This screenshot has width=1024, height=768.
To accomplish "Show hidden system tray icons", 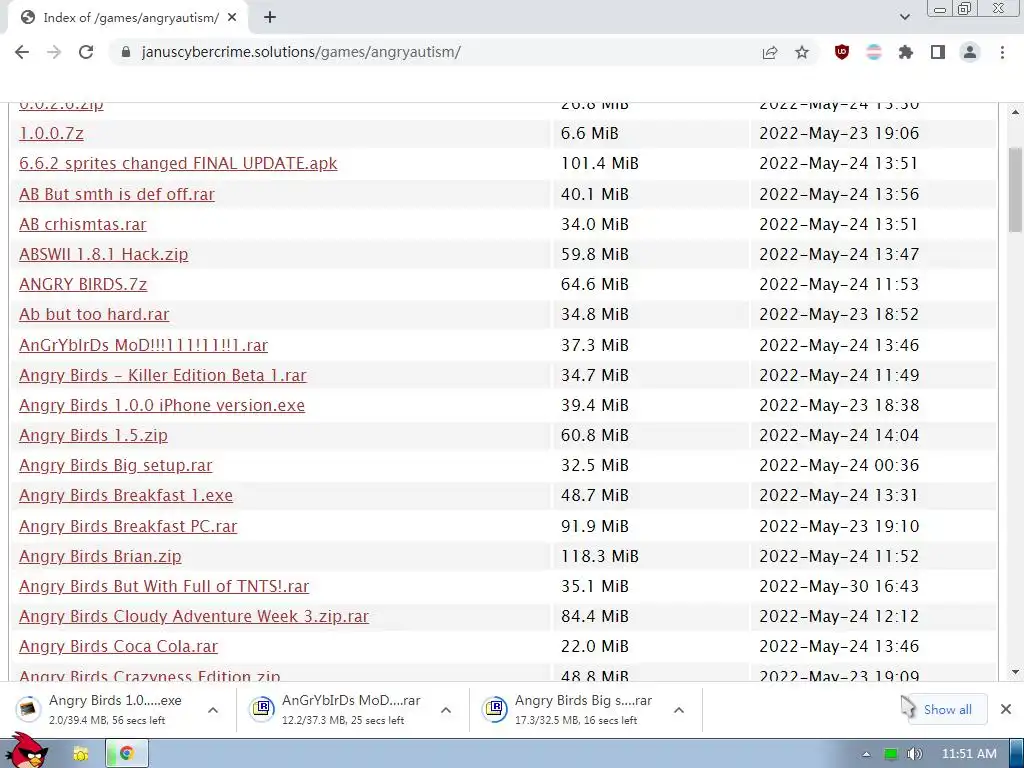I will tap(866, 754).
